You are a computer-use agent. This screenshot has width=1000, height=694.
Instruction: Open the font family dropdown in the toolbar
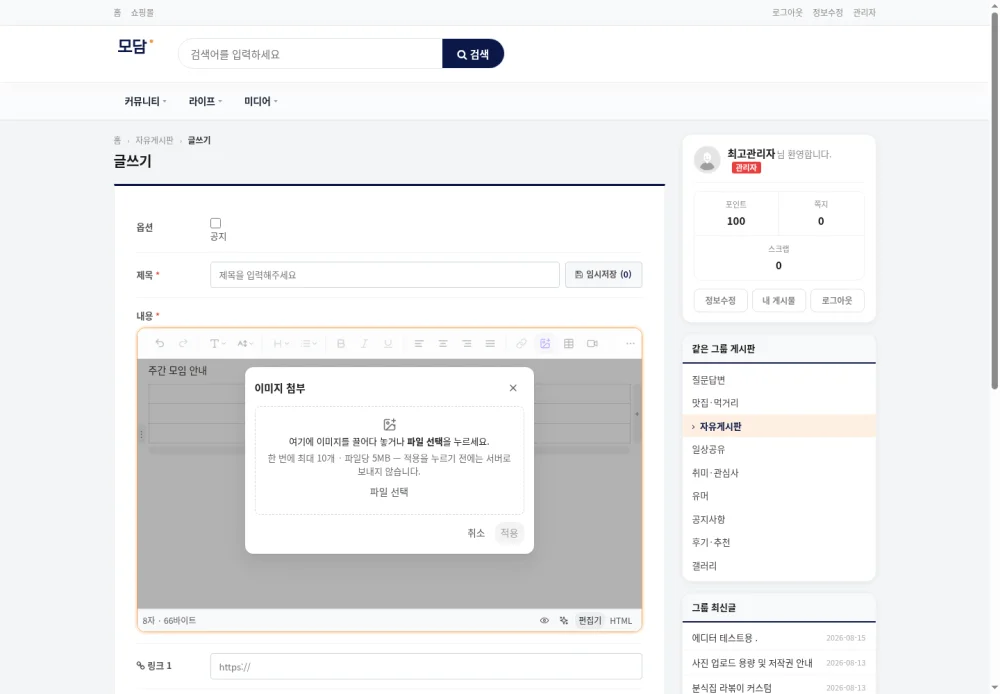click(217, 344)
